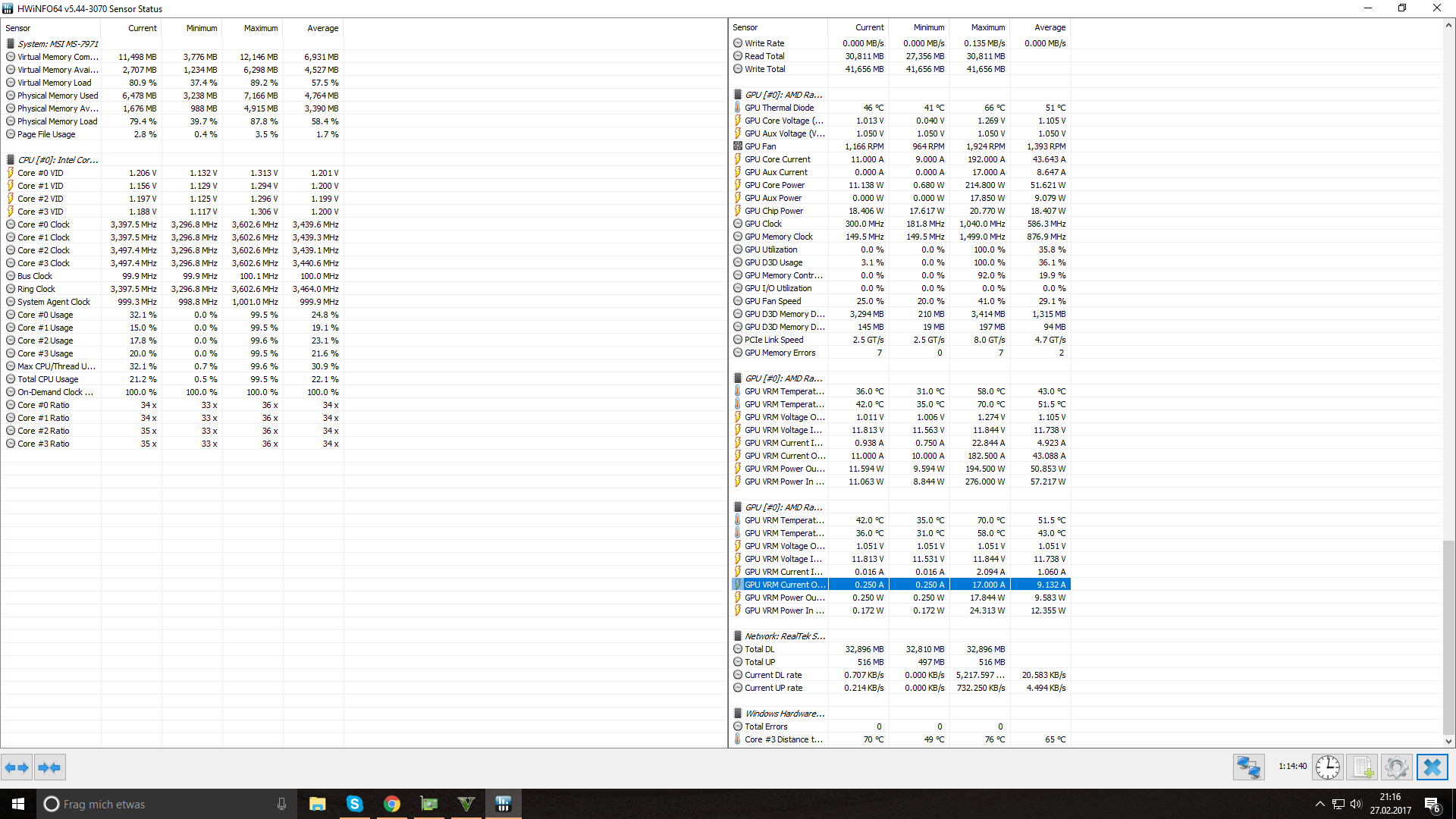Viewport: 1456px width, 819px height.
Task: Open sensor settings gear button
Action: (1396, 767)
